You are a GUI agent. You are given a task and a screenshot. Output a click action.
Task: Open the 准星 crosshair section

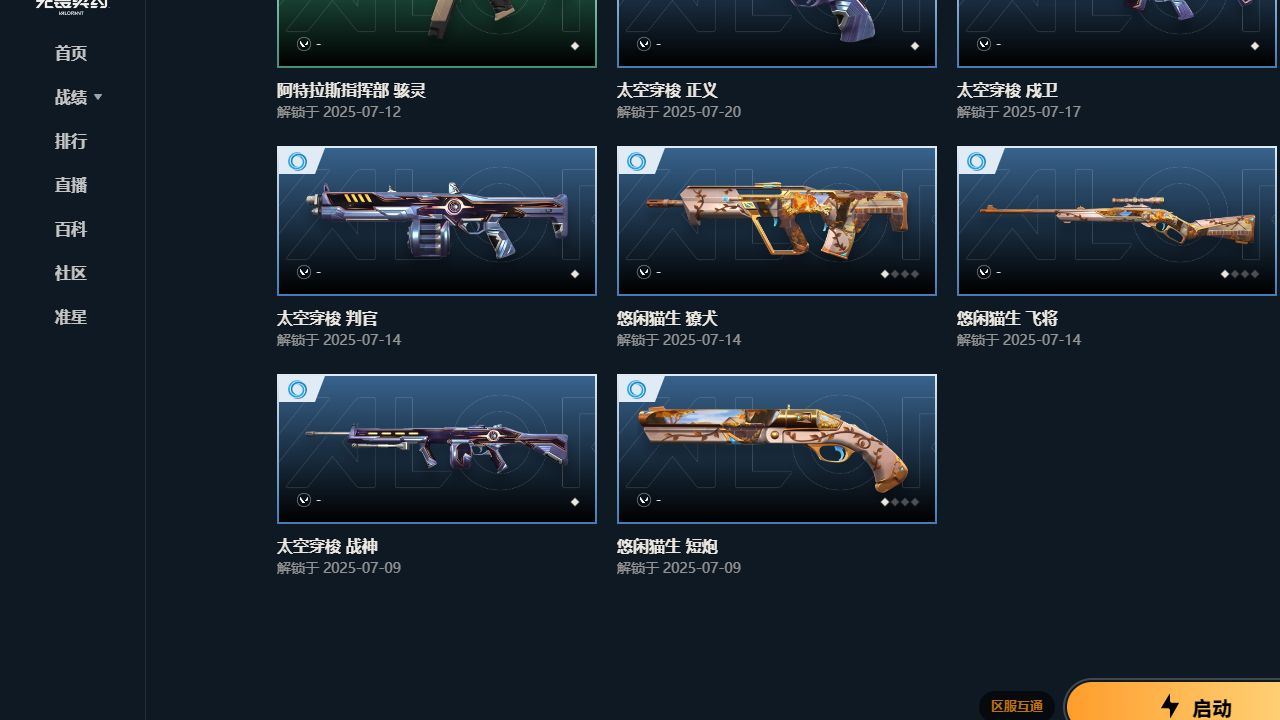click(x=71, y=317)
